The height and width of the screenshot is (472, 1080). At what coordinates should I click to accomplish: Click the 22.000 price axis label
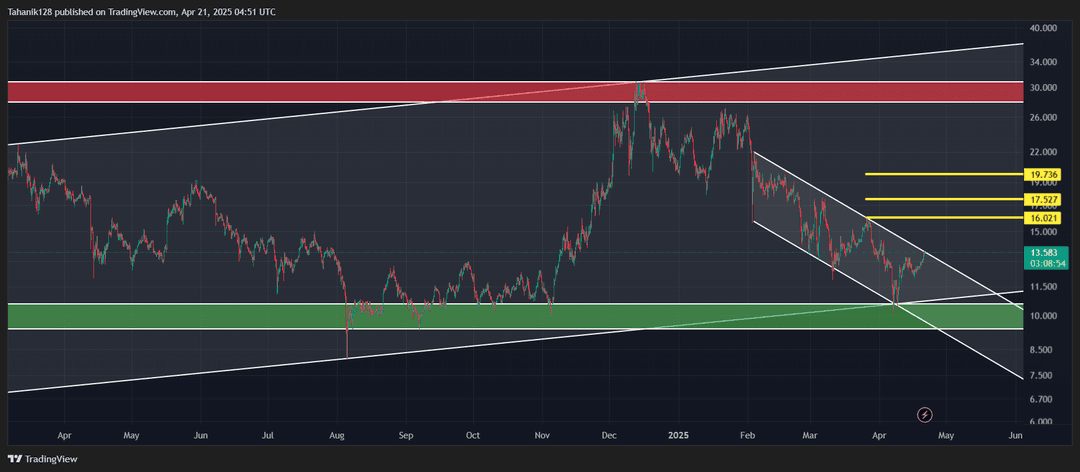tap(1043, 152)
